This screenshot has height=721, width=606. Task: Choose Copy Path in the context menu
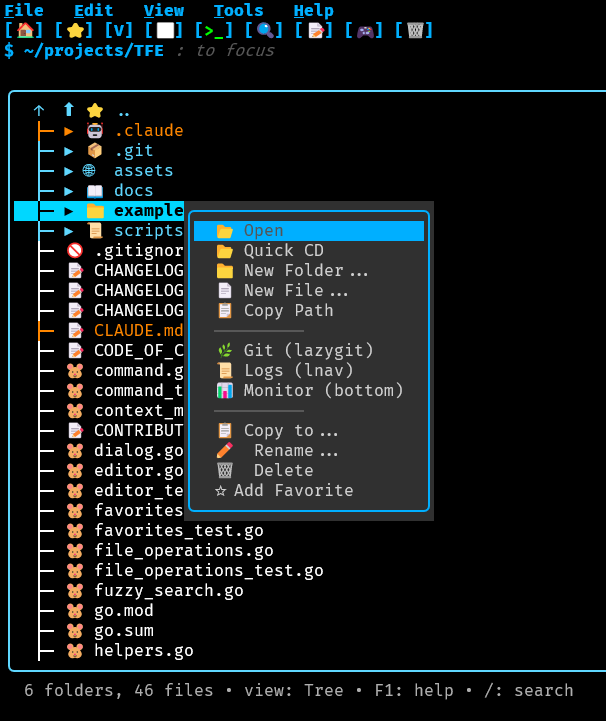[x=309, y=311]
